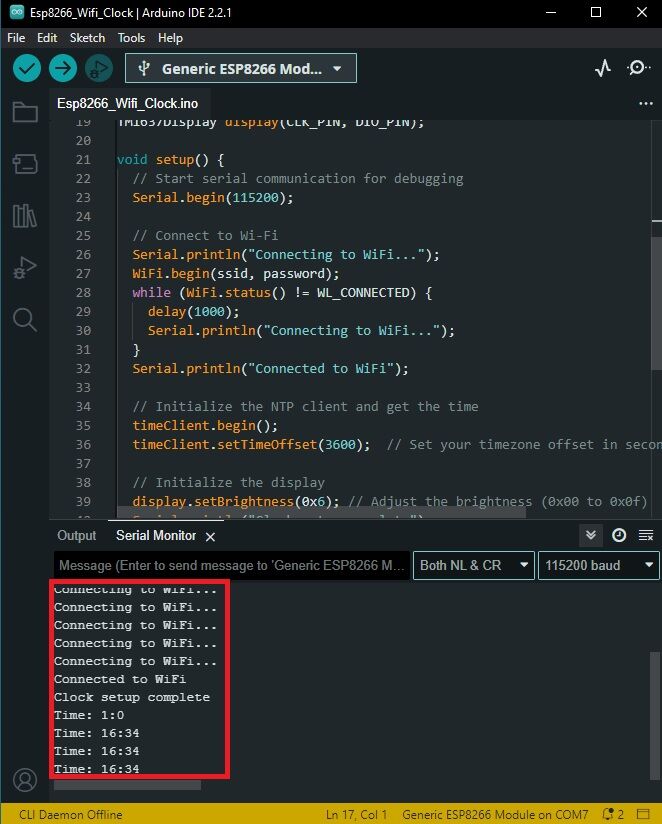Screen dimensions: 662x824
Task: Click the Serial Monitor message input field
Action: pyautogui.click(x=231, y=565)
